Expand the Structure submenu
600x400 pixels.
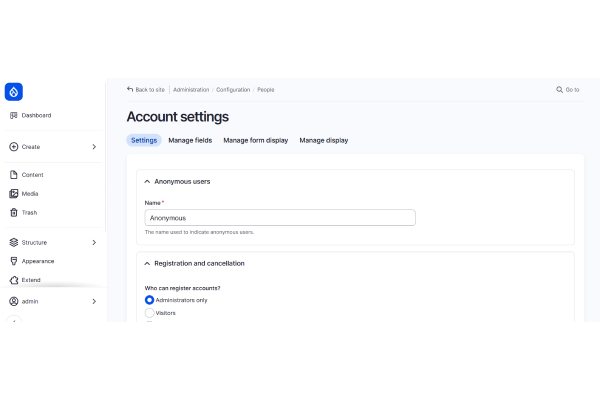tap(94, 242)
